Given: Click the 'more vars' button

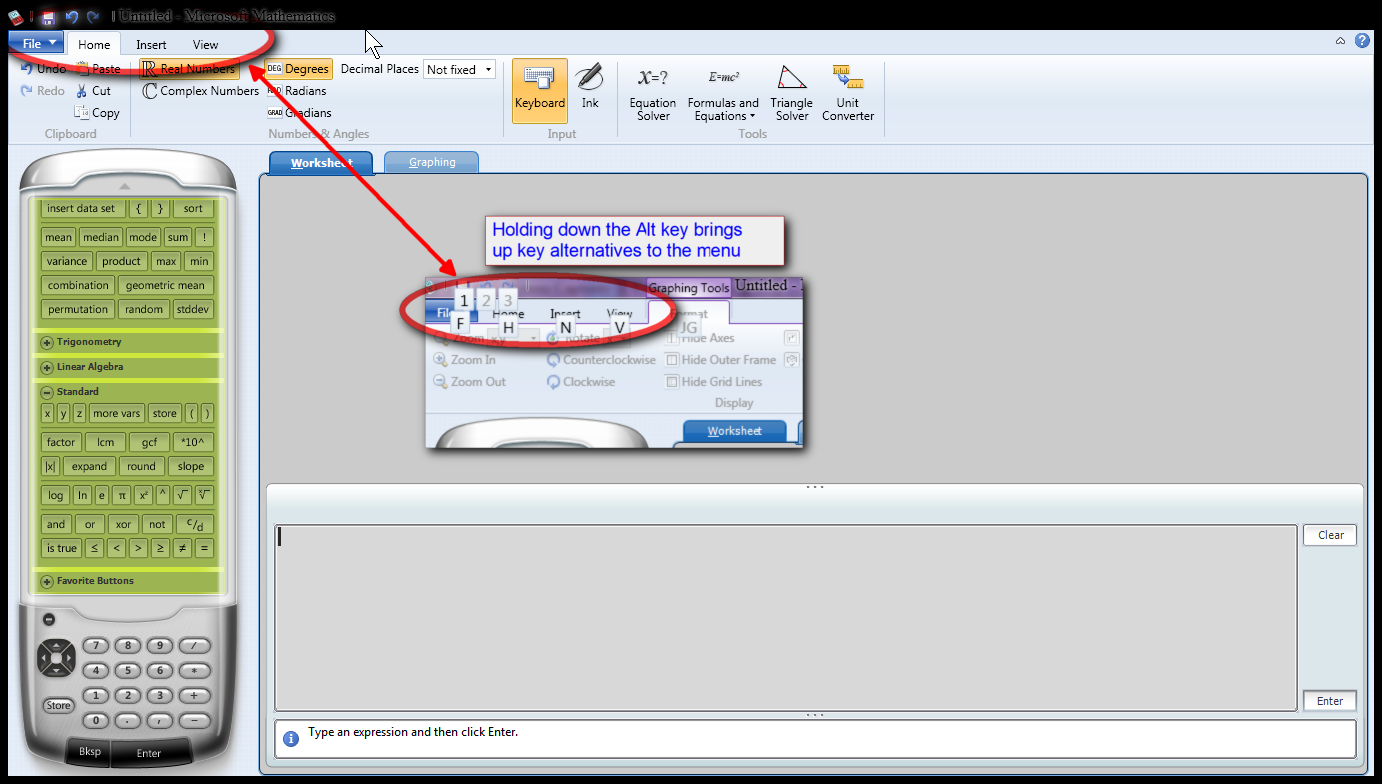Looking at the screenshot, I should (117, 413).
